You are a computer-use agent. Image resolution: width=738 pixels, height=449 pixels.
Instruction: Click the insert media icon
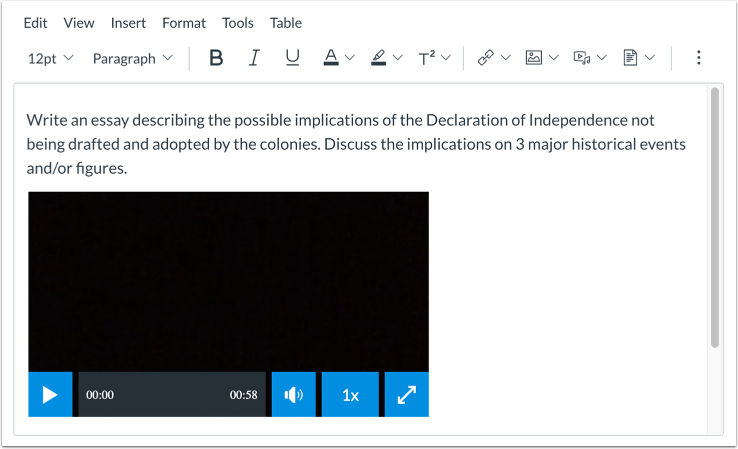pyautogui.click(x=582, y=57)
